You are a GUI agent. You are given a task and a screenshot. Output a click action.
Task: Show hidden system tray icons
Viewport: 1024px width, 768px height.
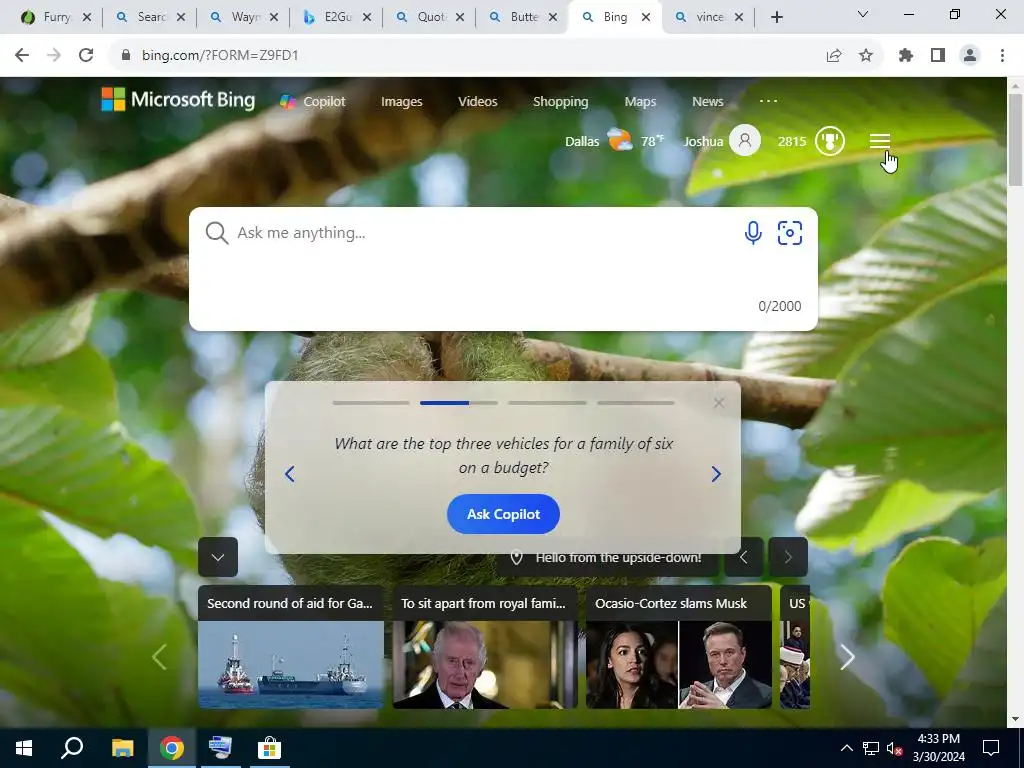click(846, 748)
